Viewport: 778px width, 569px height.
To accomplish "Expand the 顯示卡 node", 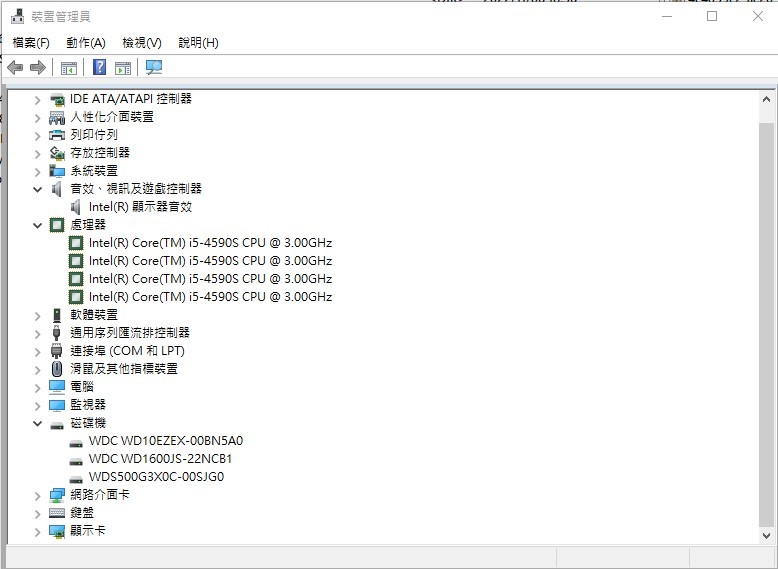I will click(x=38, y=532).
